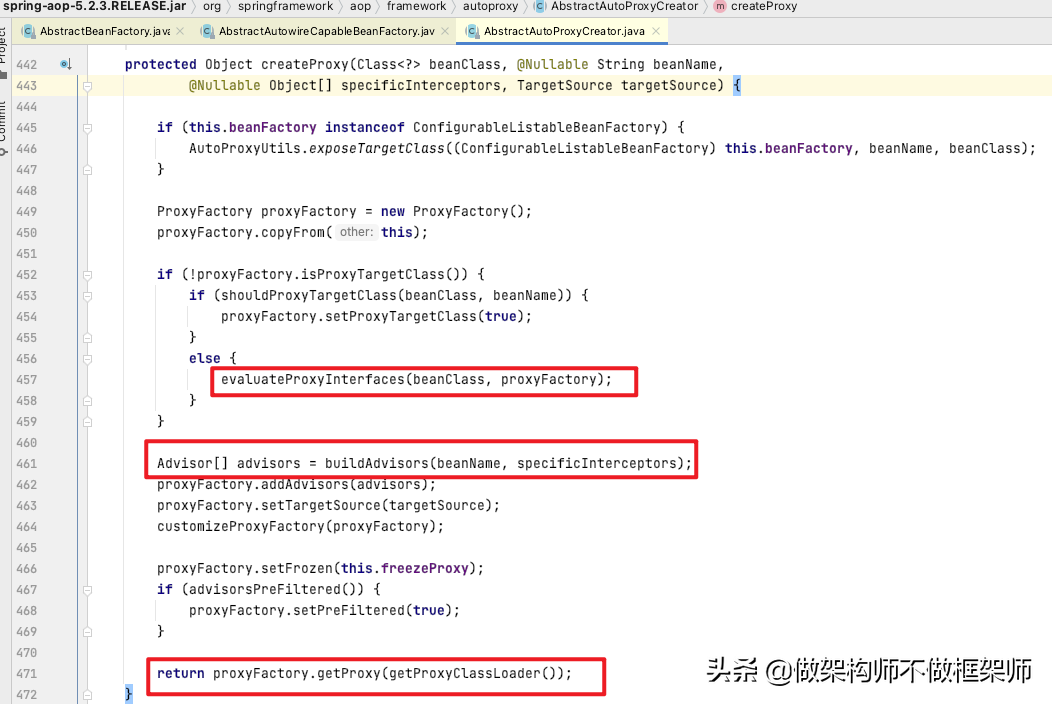Collapse the advisorsPreFiltered if block at line 467

87,590
